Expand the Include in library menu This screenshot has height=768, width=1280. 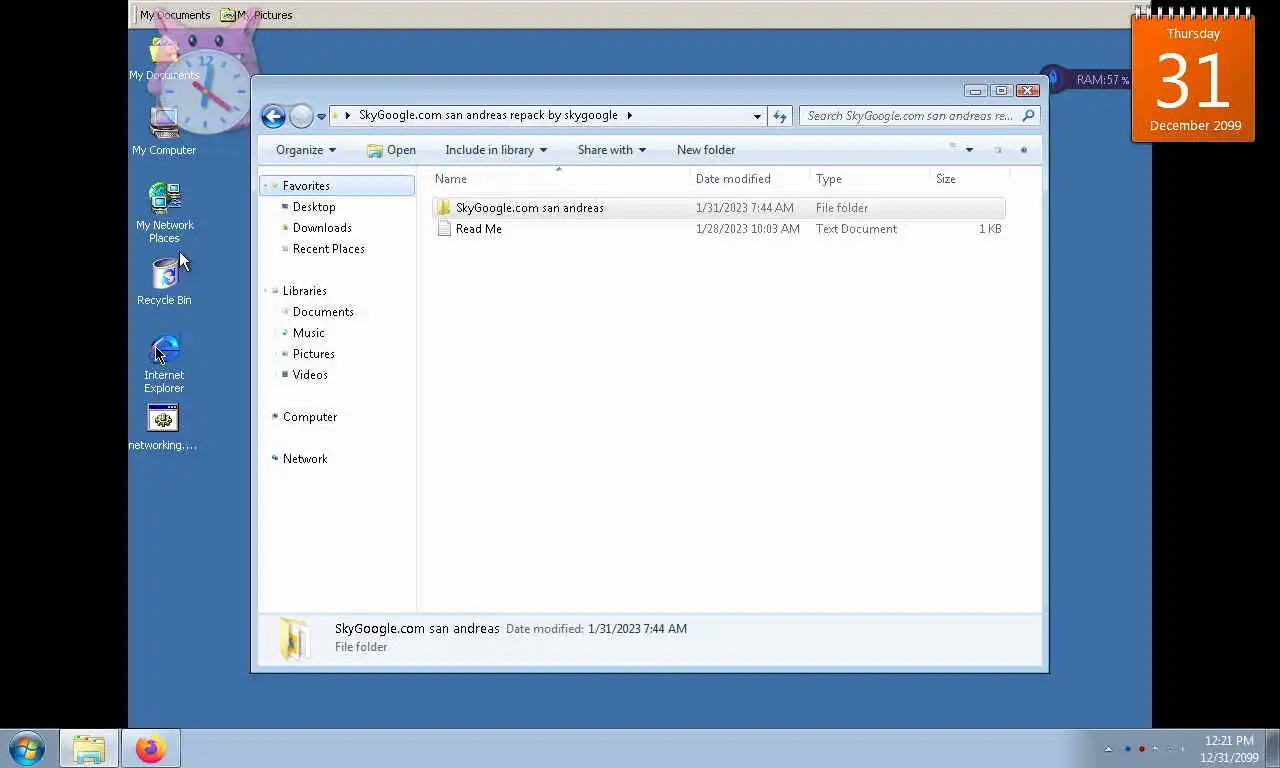[496, 150]
